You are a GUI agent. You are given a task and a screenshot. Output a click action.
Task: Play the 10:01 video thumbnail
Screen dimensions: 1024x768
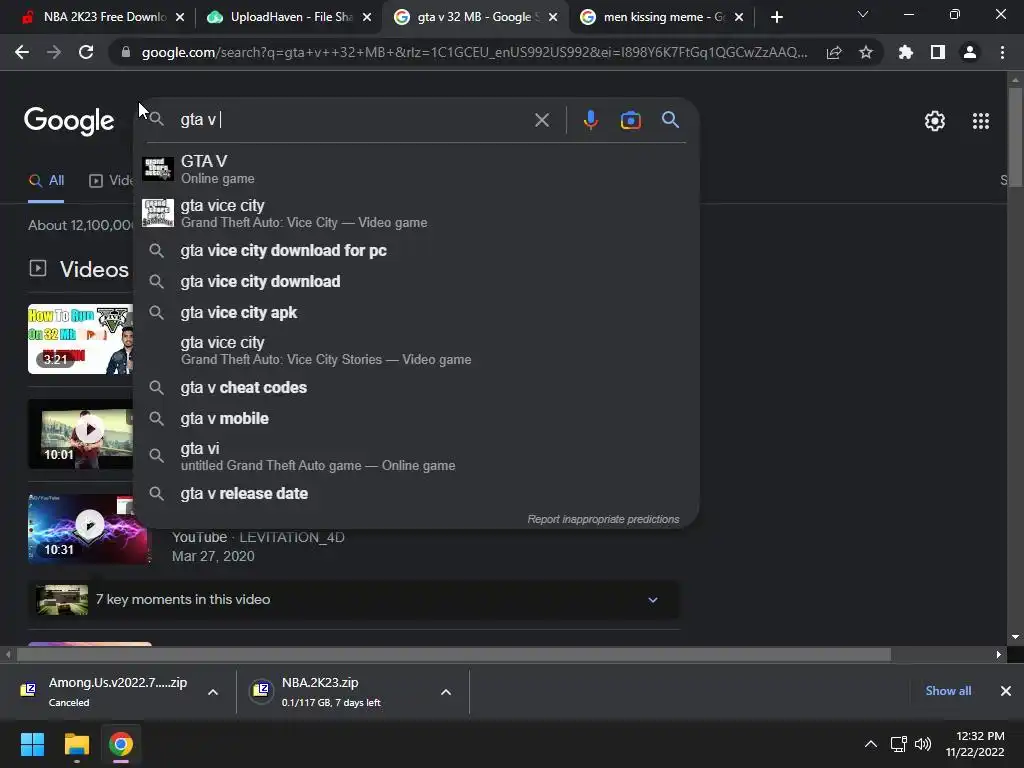pos(81,434)
